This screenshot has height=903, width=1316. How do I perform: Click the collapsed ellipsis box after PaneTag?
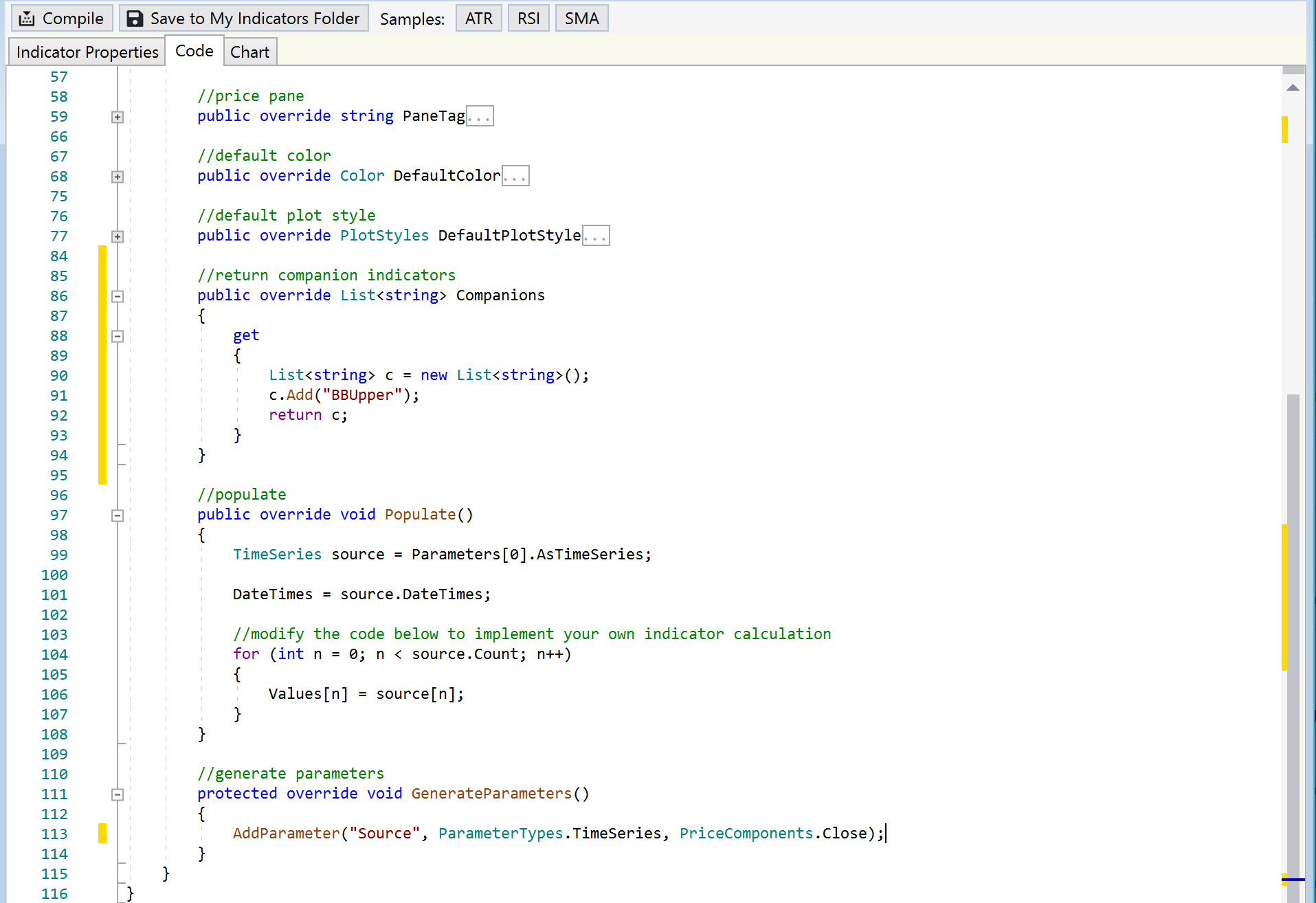point(480,116)
